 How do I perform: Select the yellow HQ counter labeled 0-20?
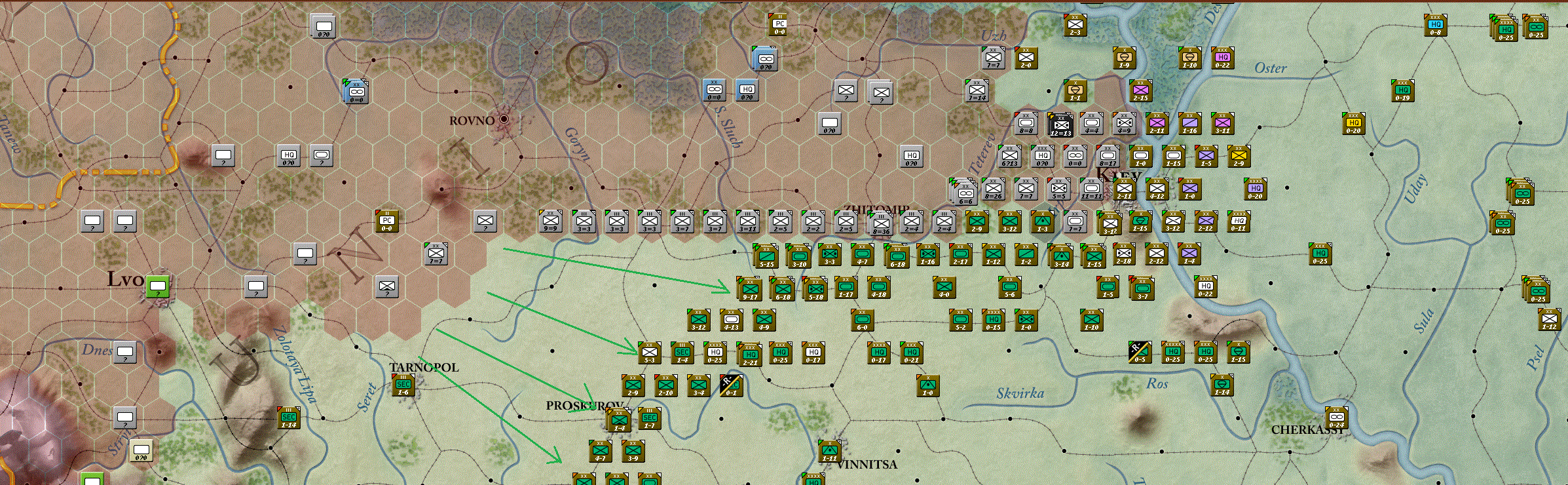point(1353,123)
